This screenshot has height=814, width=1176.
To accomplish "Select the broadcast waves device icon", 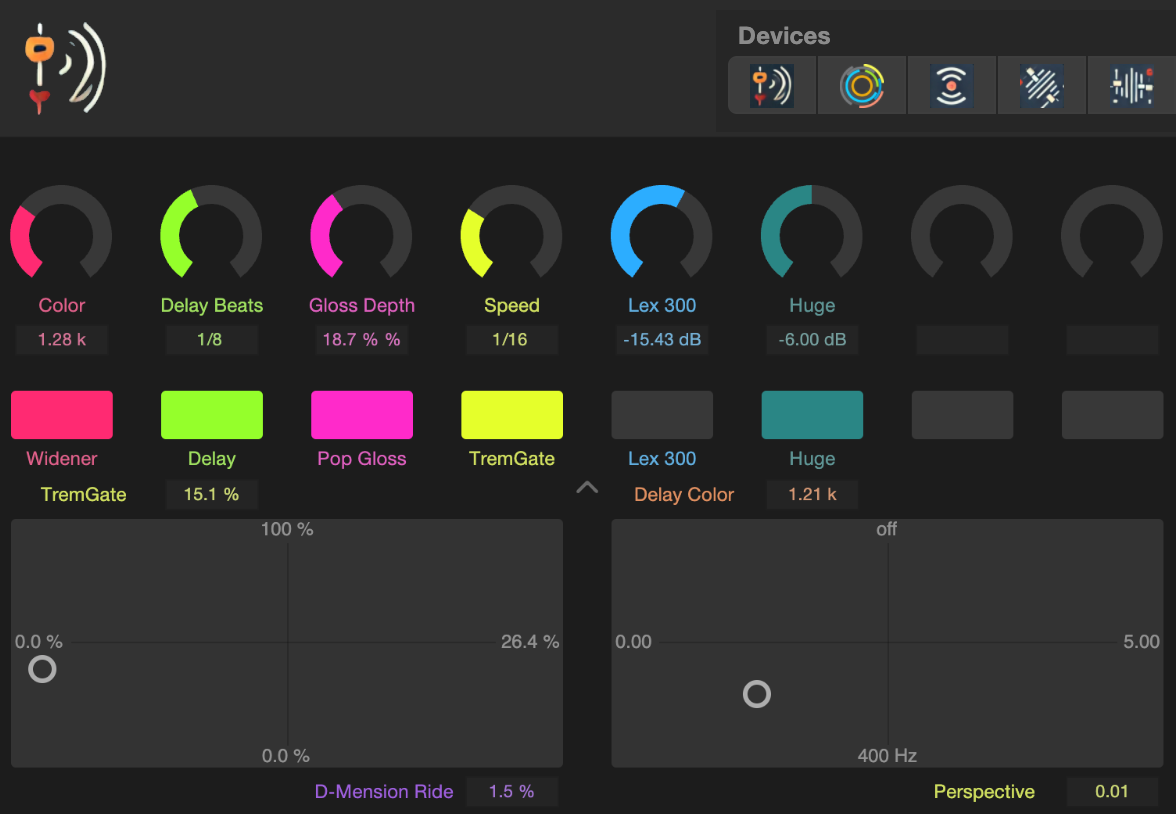I will pyautogui.click(x=952, y=86).
